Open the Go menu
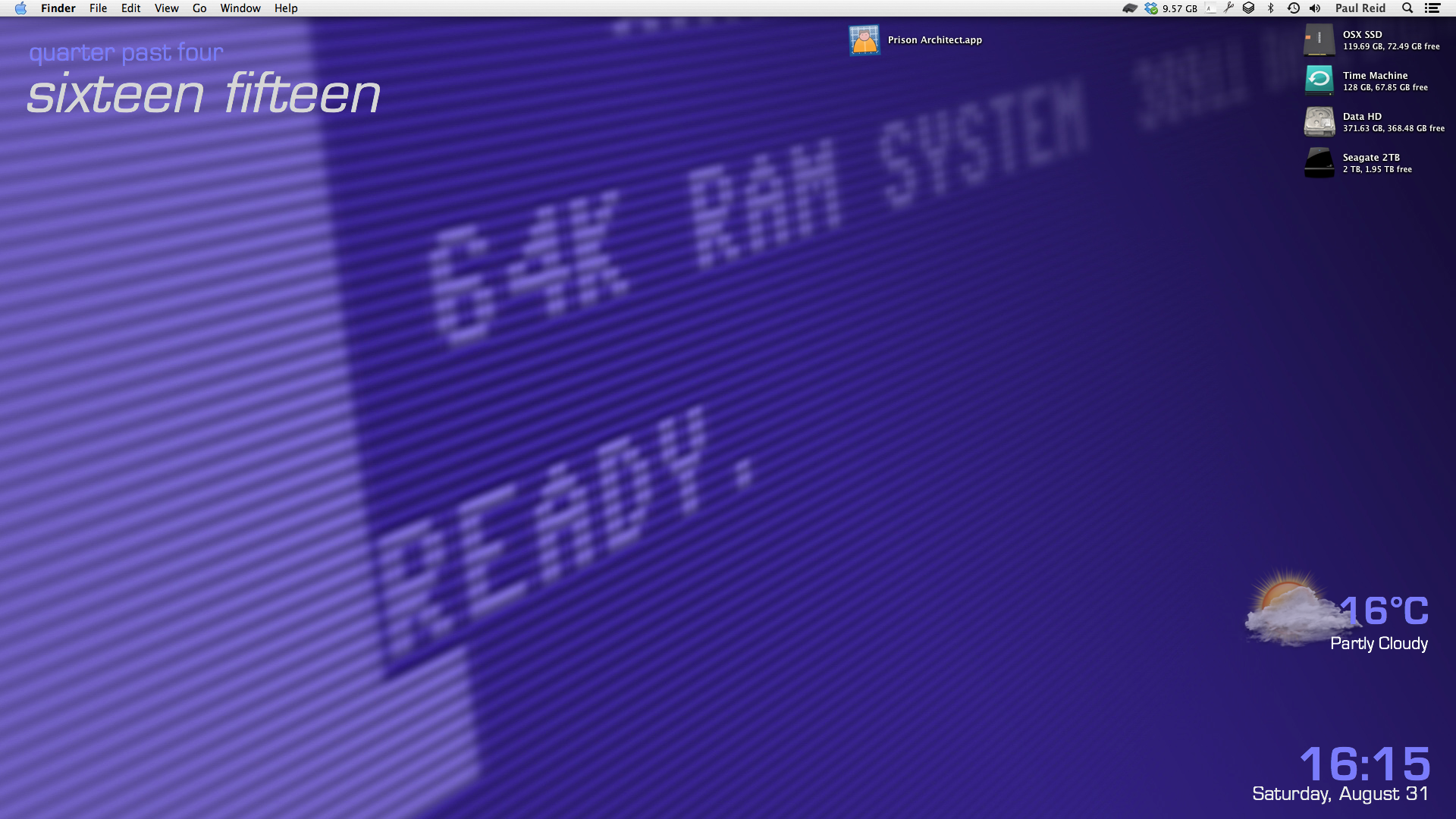 pos(199,8)
